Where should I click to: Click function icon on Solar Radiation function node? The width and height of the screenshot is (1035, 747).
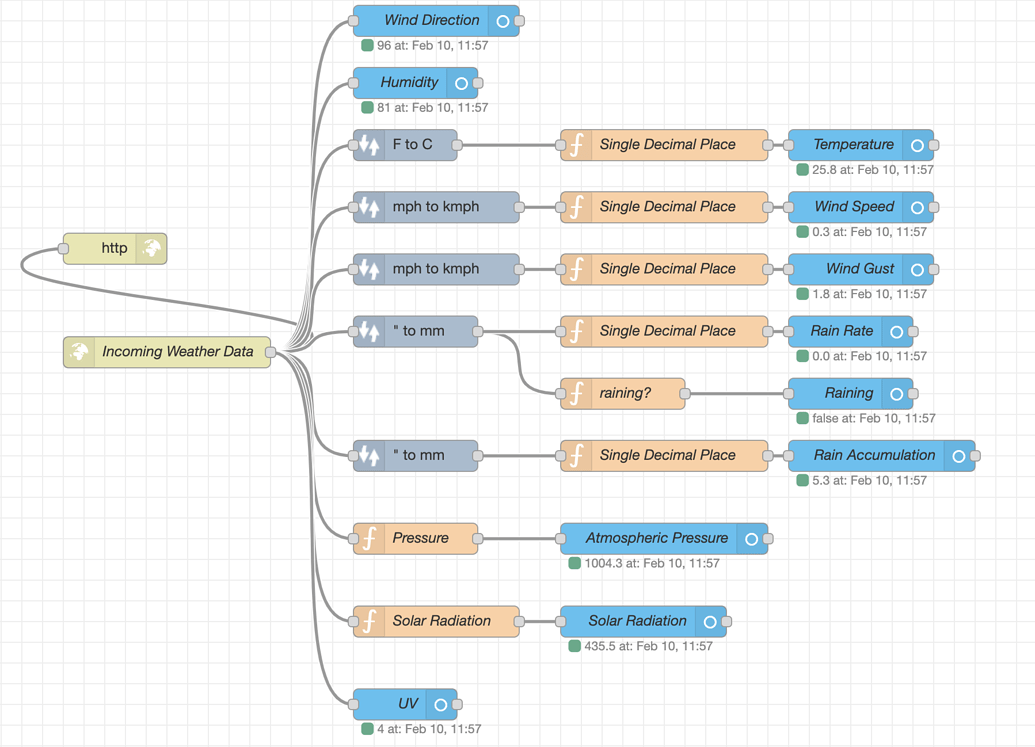coord(369,621)
